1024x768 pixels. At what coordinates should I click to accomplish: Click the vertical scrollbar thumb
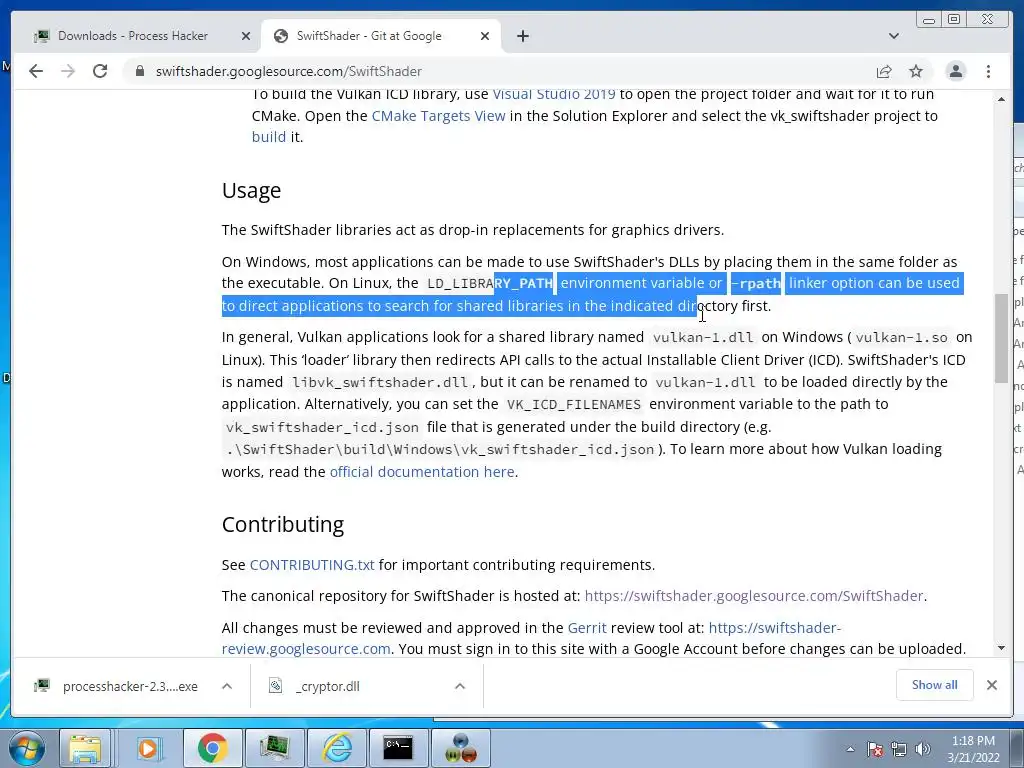(x=1001, y=338)
